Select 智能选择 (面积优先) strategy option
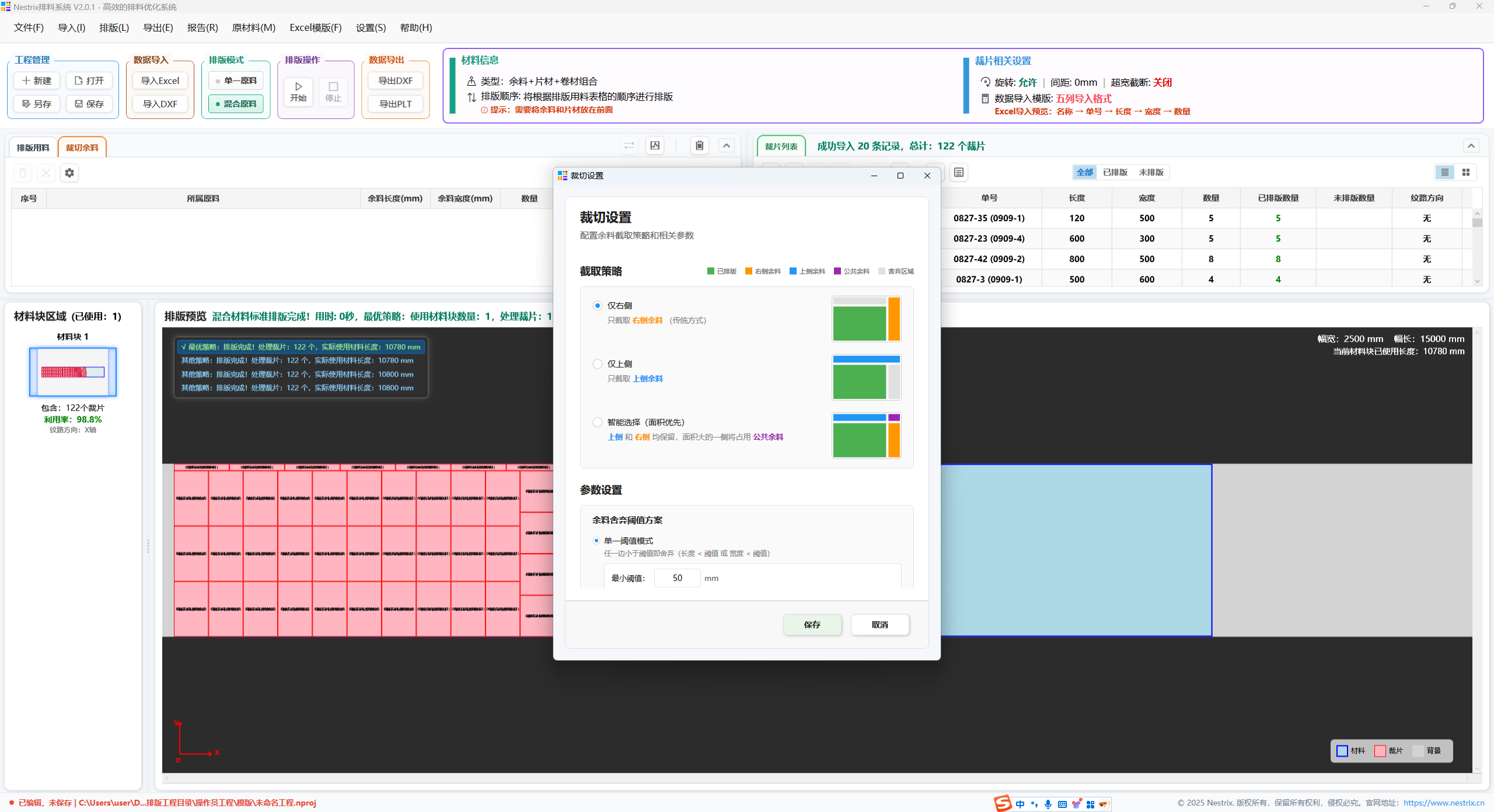This screenshot has height=812, width=1494. (598, 422)
